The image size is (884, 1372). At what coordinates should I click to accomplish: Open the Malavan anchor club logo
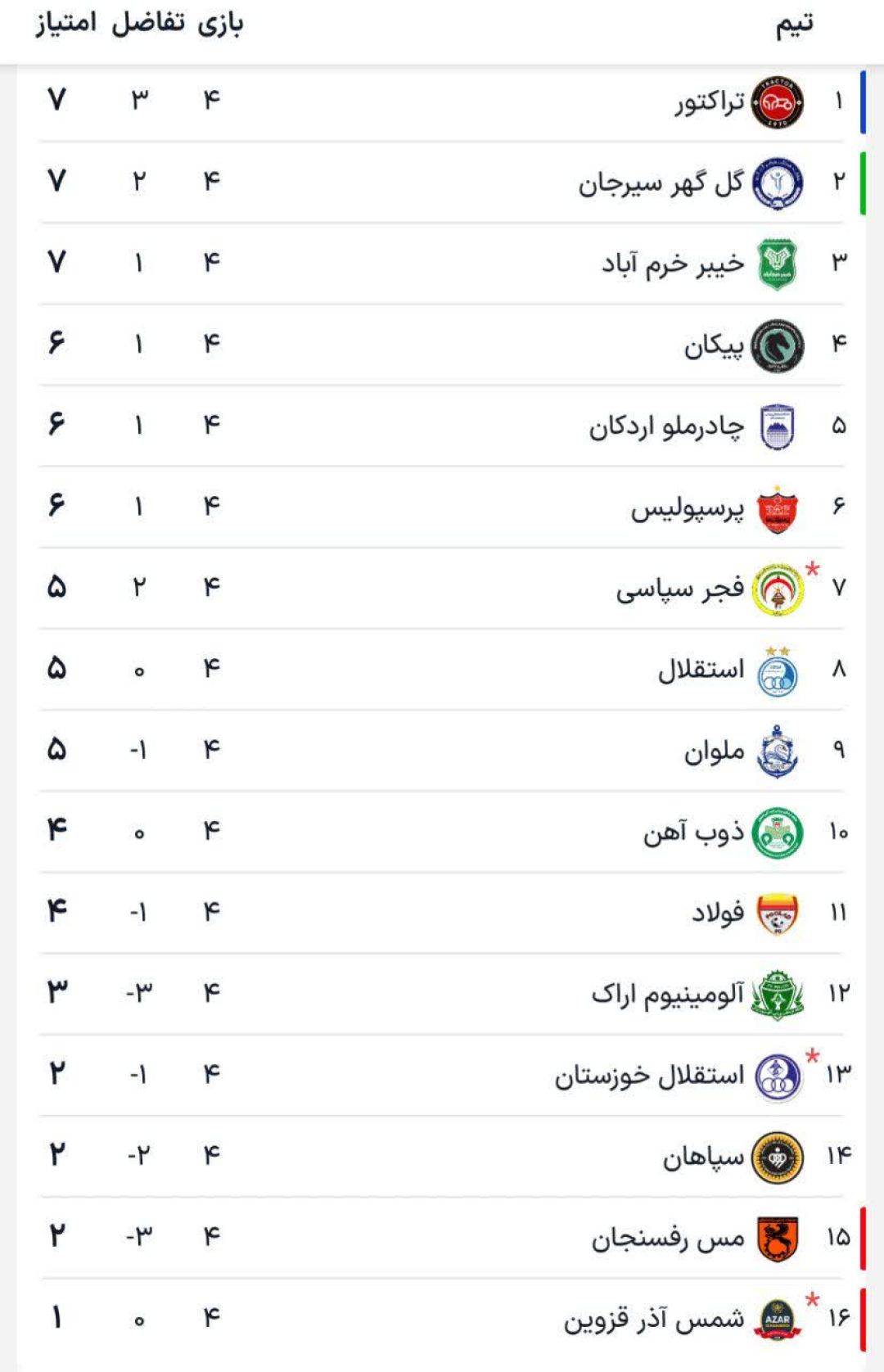click(777, 751)
